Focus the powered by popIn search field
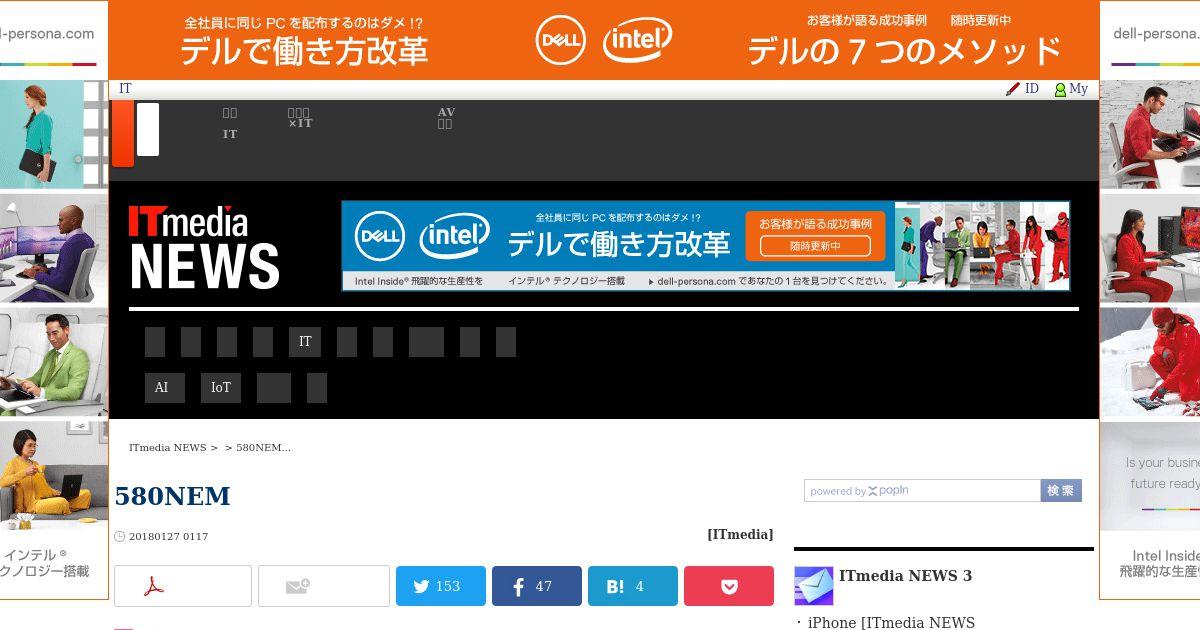Screen dimensions: 1200x630 (922, 491)
